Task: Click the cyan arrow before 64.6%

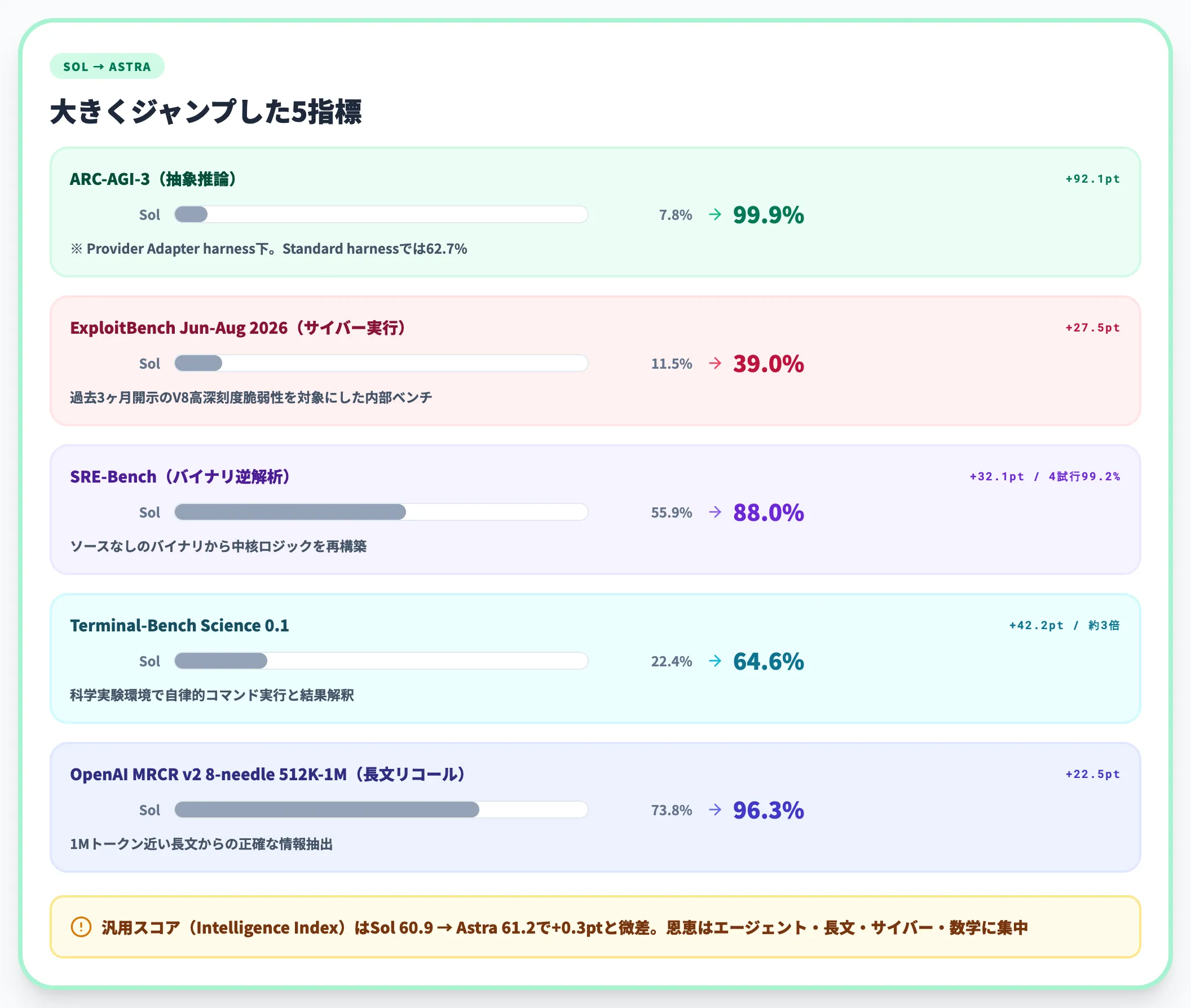Action: 714,661
